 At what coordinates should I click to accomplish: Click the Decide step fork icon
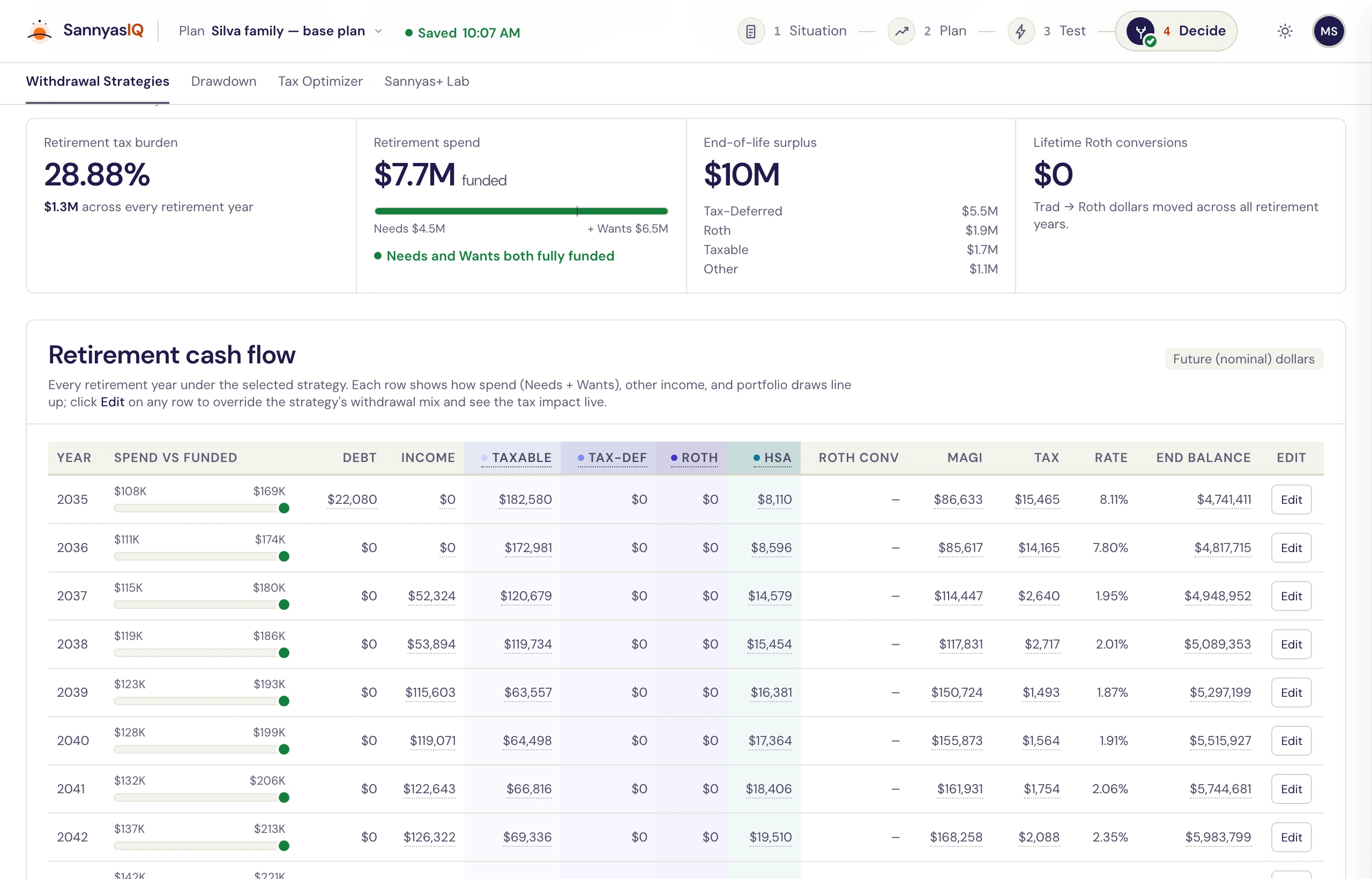1140,31
